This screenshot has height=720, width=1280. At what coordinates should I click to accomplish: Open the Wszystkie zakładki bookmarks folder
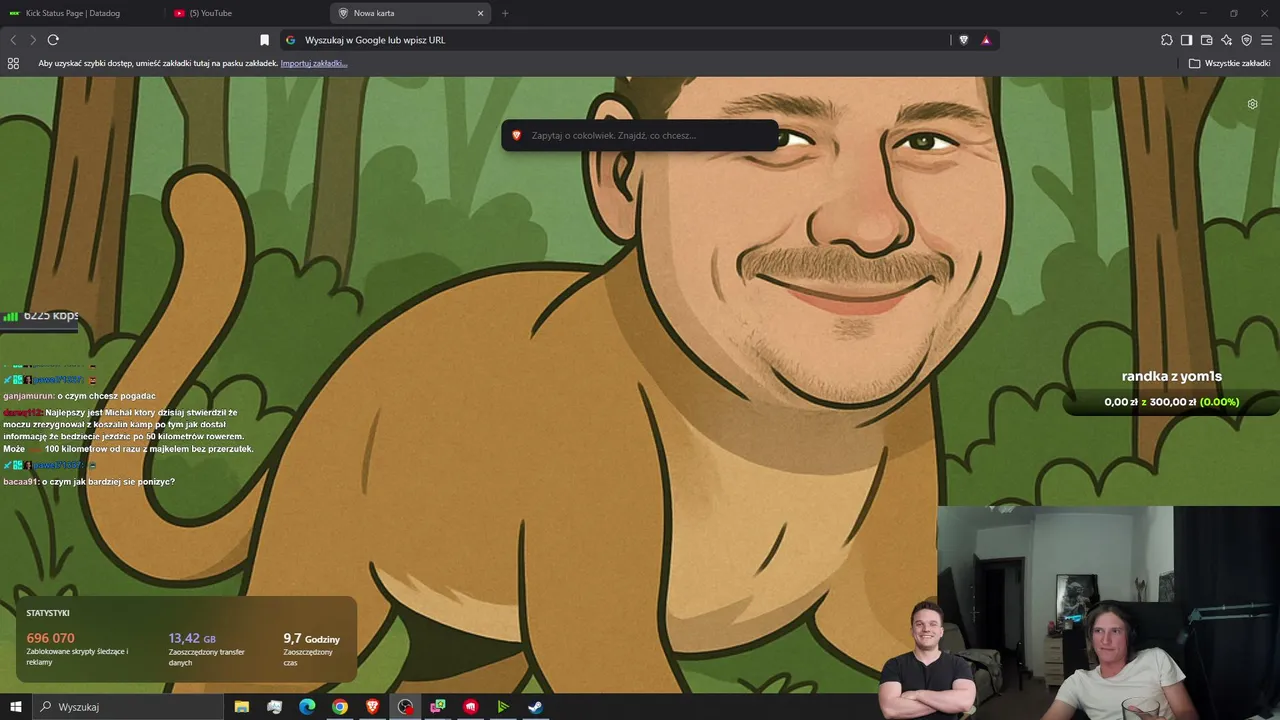1229,63
